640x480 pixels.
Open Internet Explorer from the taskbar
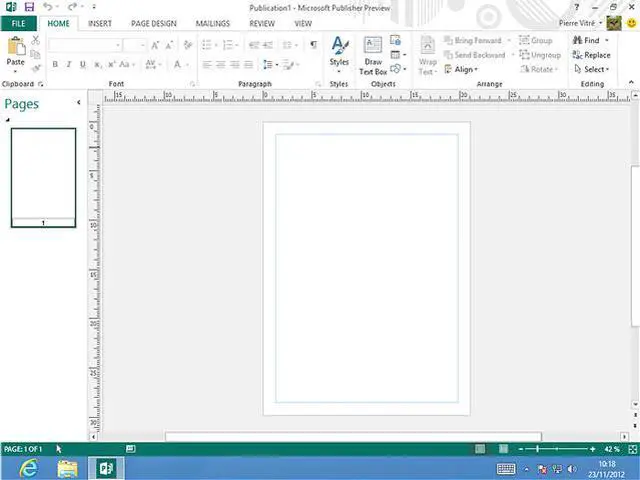tap(30, 468)
